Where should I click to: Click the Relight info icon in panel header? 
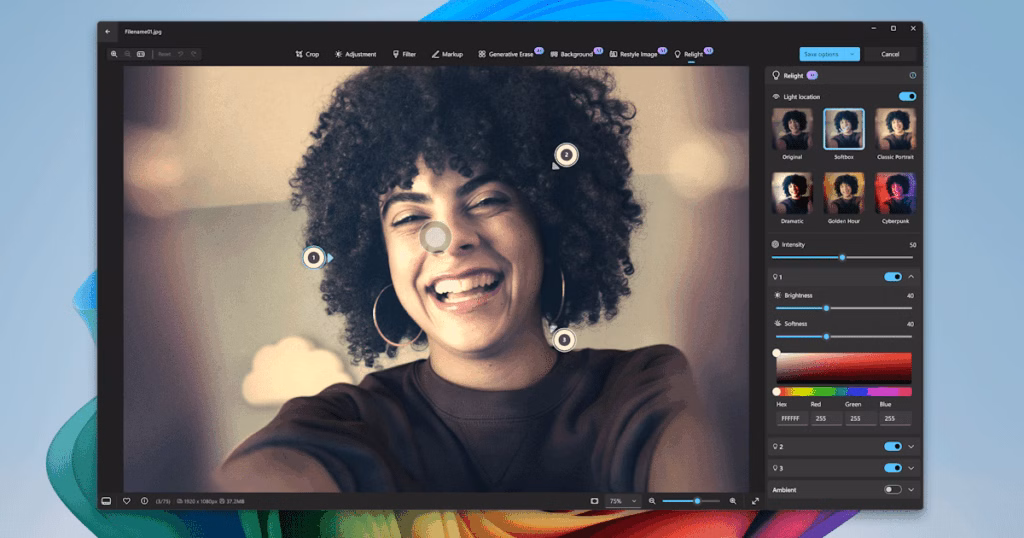tap(912, 75)
